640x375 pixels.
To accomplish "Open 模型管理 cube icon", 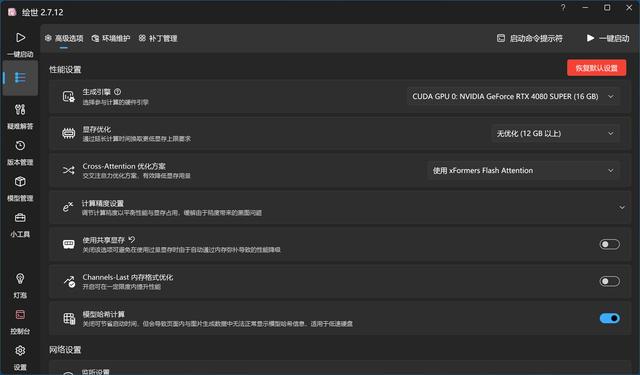I will coord(20,182).
